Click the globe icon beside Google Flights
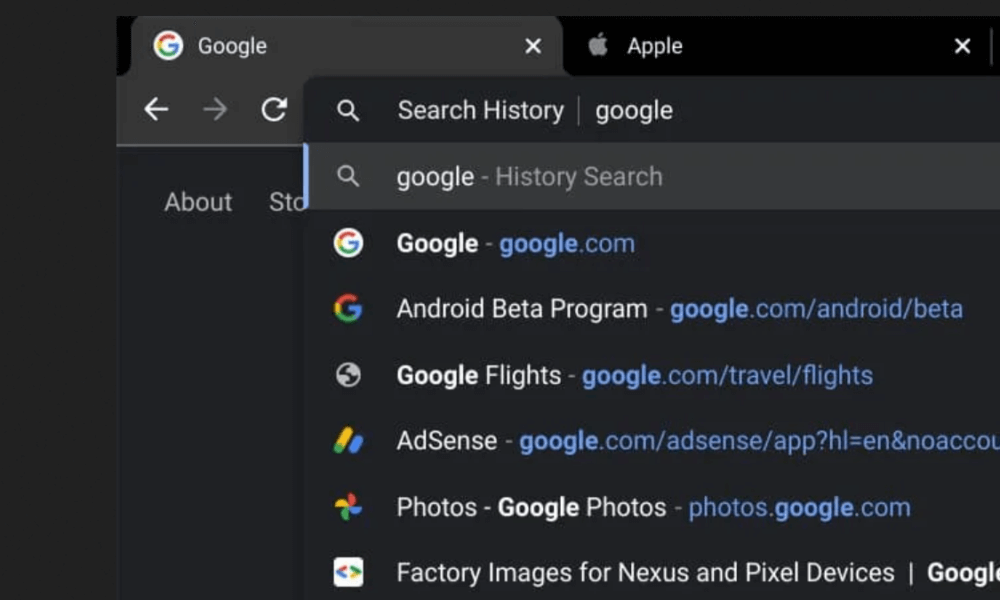This screenshot has width=1000, height=600. [x=348, y=375]
